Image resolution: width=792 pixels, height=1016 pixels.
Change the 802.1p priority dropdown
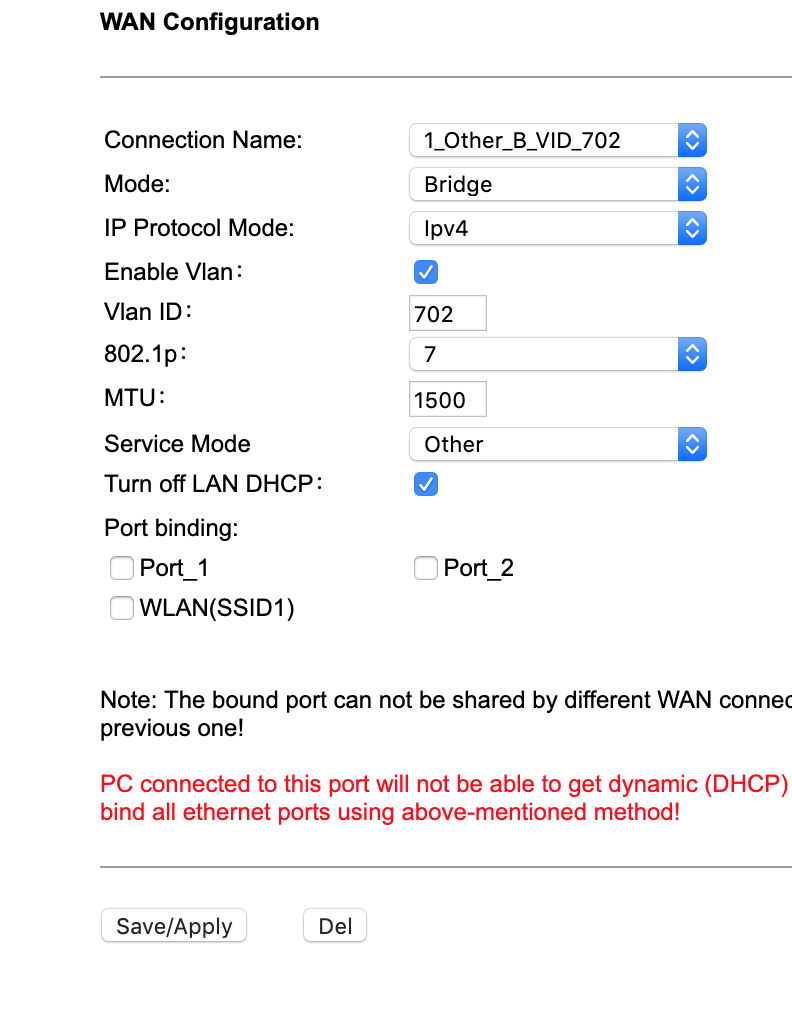[x=557, y=354]
